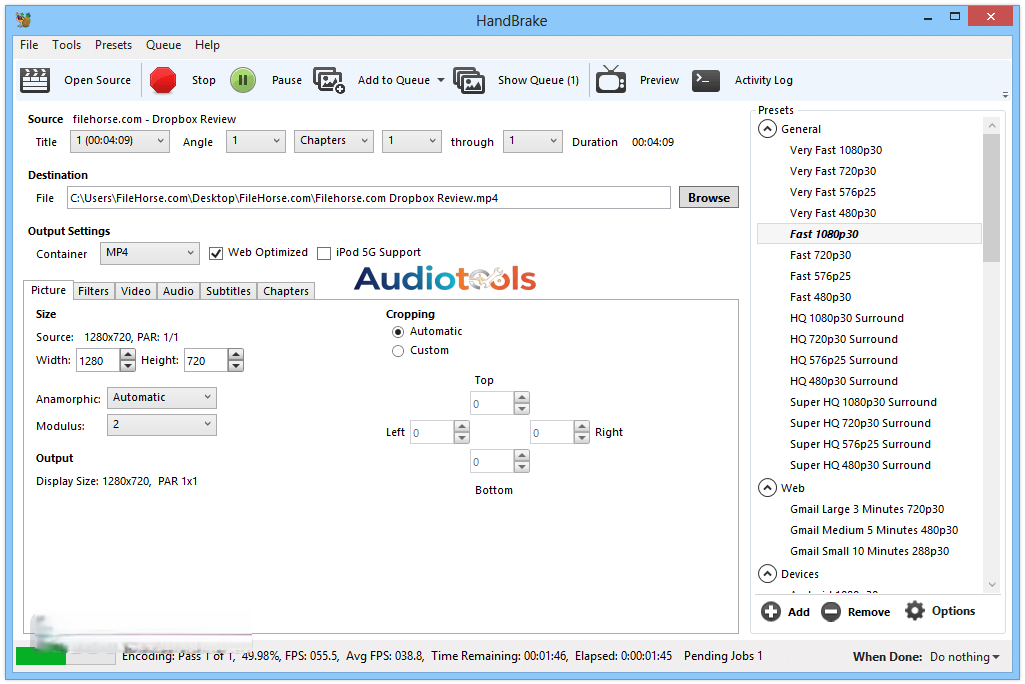Screen dimensions: 1025x684
Task: Stop the current encode
Action: coord(186,80)
